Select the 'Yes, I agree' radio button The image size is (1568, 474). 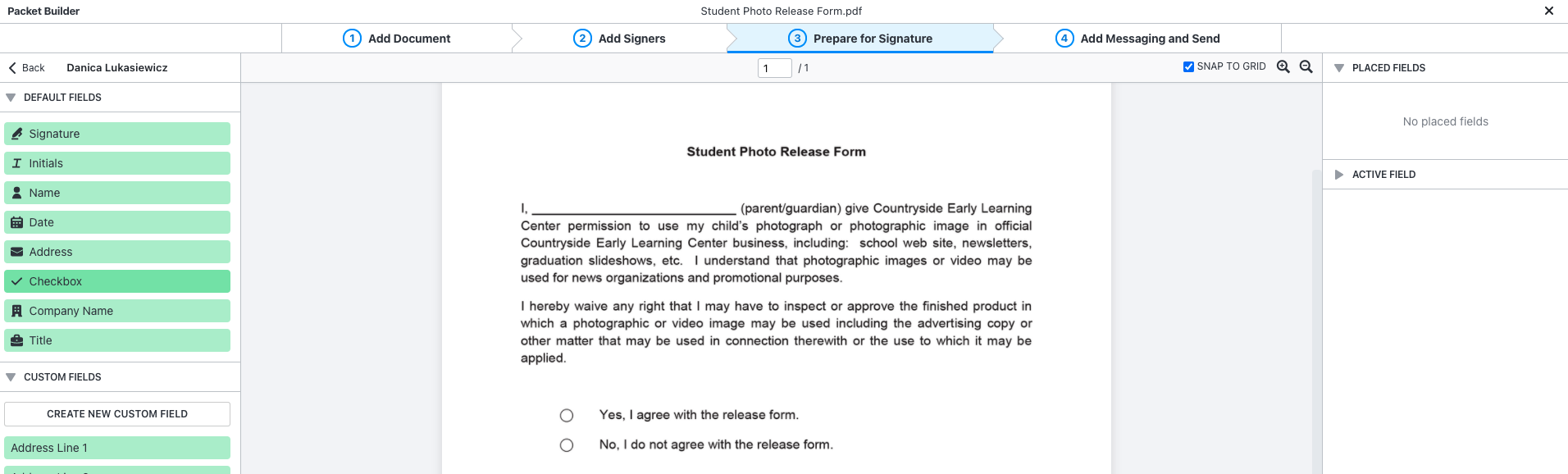coord(567,416)
